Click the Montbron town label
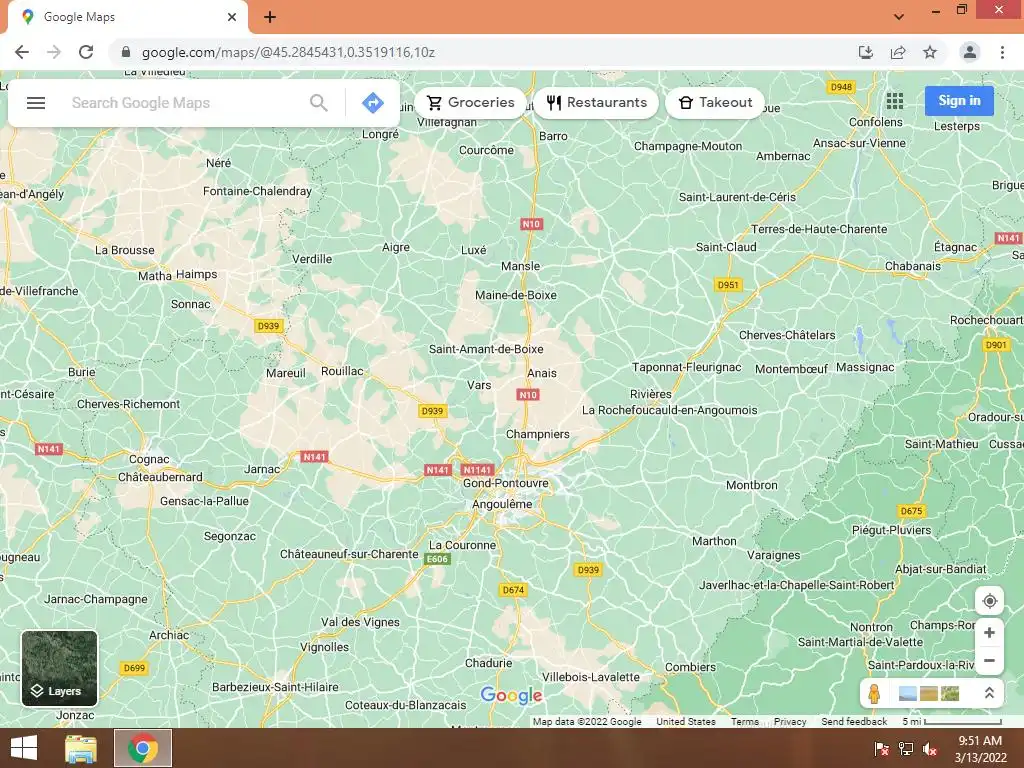1024x768 pixels. click(752, 485)
